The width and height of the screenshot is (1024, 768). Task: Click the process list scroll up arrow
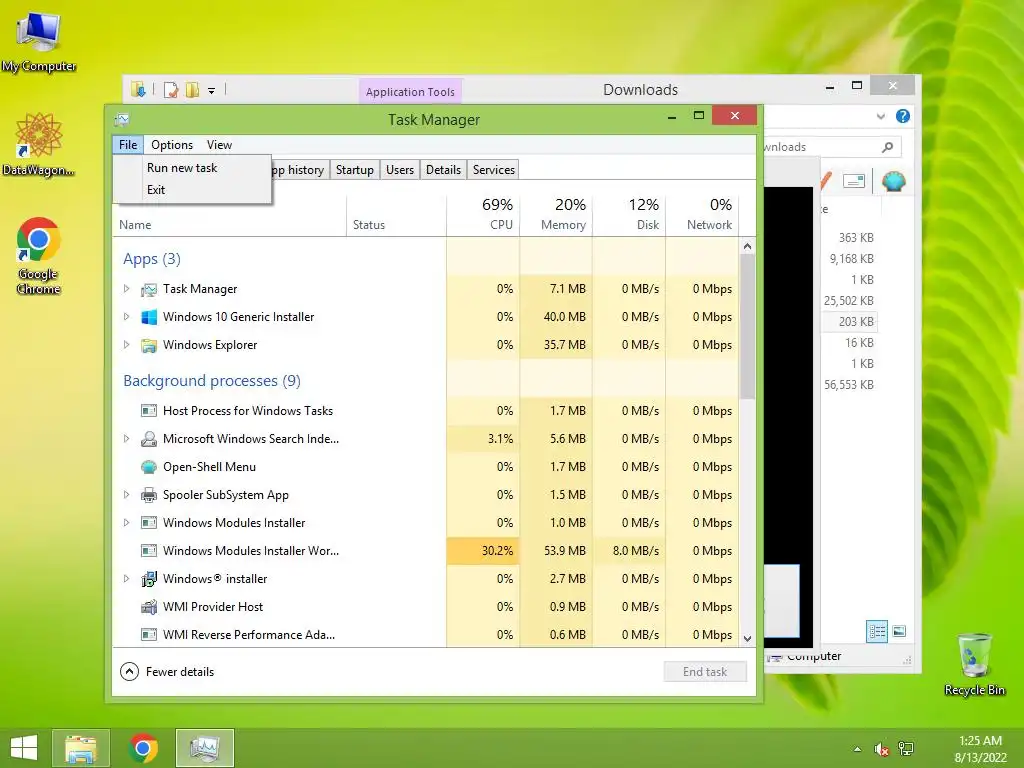pos(748,246)
